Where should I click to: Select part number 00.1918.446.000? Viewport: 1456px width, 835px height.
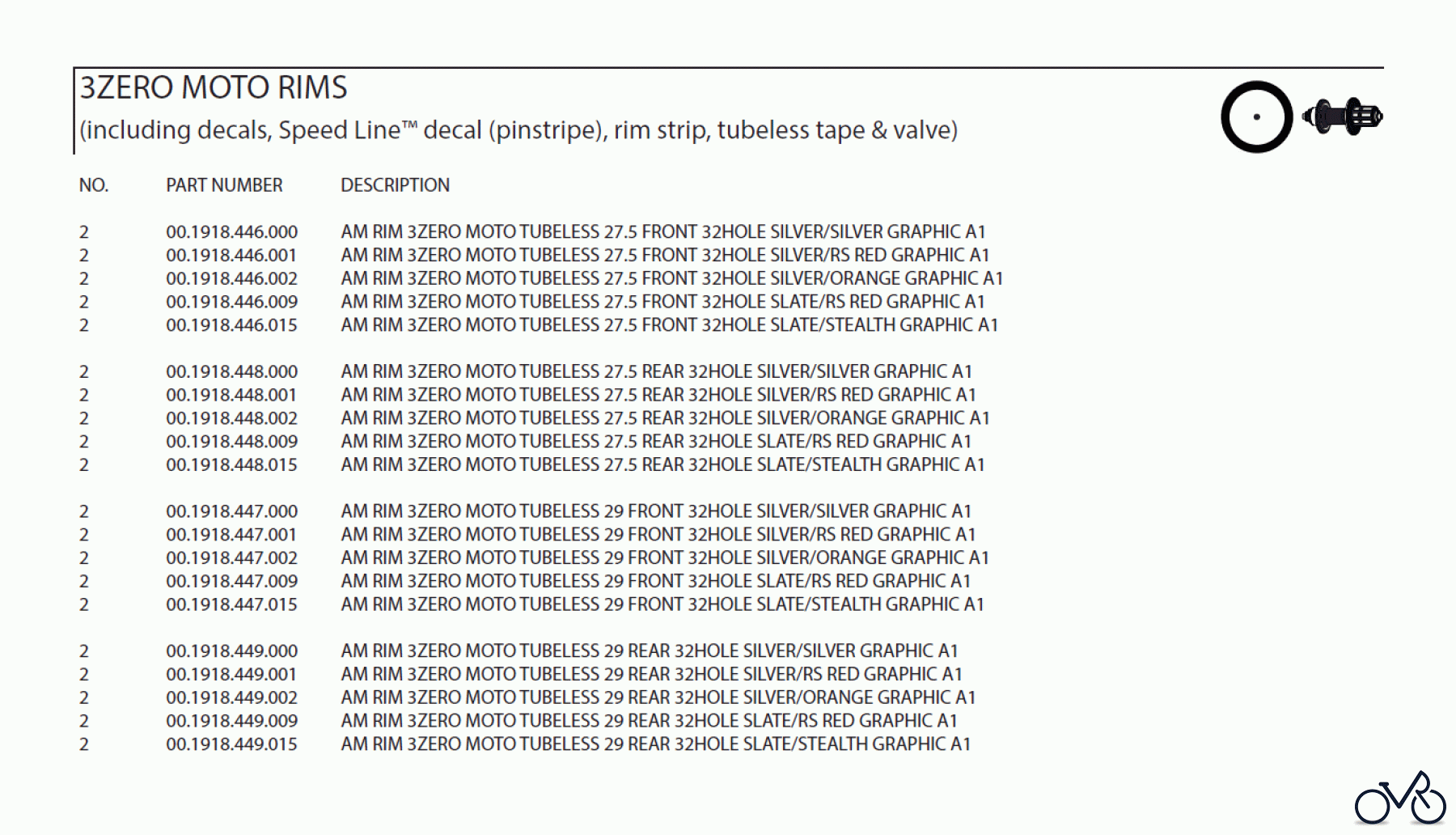coord(231,232)
